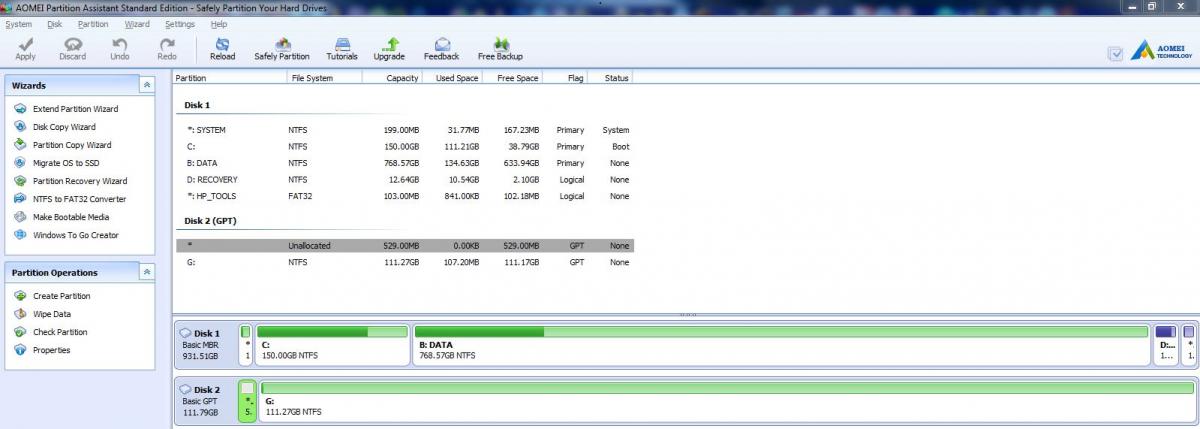Click the Upgrade green arrow icon

tap(390, 44)
